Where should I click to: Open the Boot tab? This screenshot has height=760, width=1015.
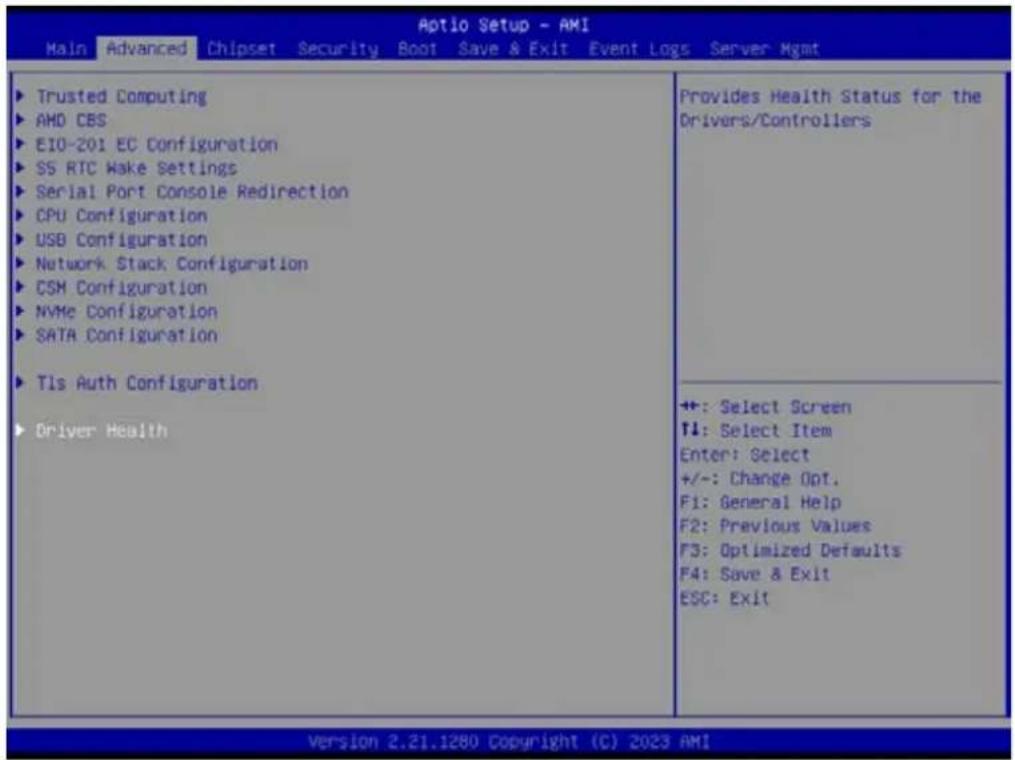pyautogui.click(x=417, y=49)
